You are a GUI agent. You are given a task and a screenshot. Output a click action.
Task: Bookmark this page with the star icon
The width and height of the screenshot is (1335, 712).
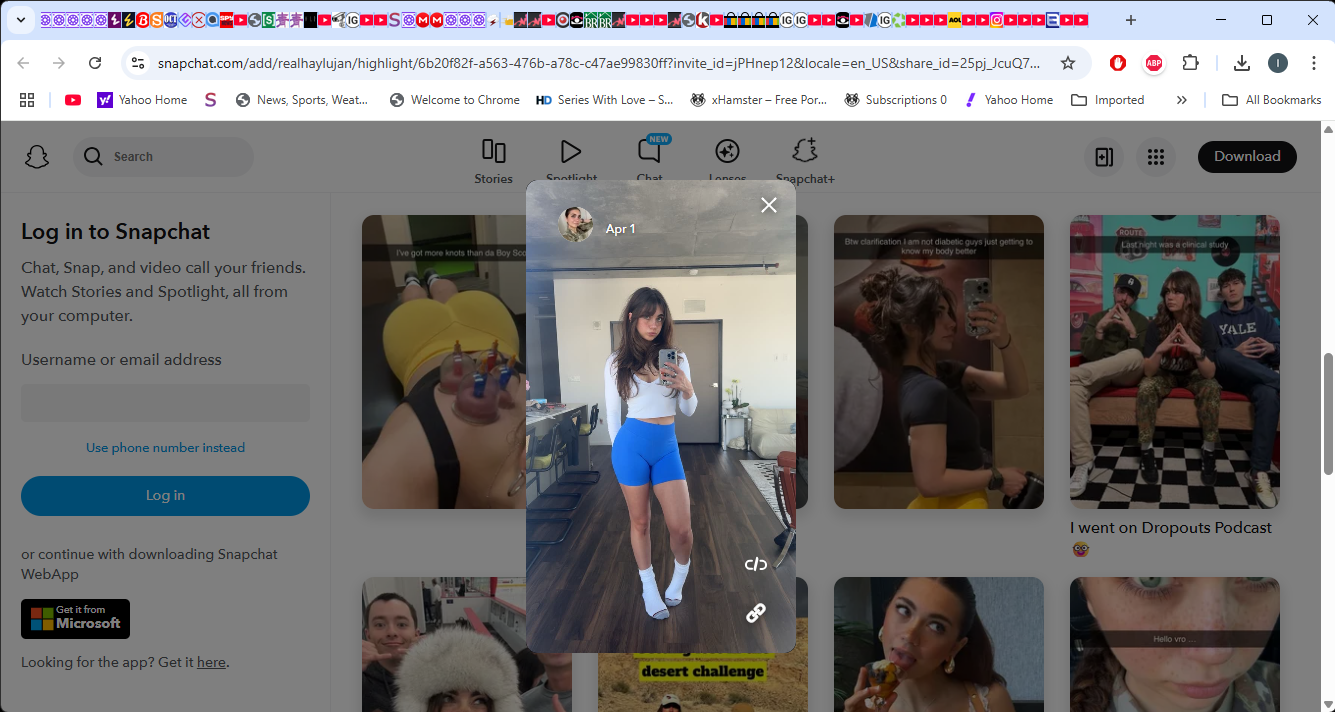[x=1068, y=63]
